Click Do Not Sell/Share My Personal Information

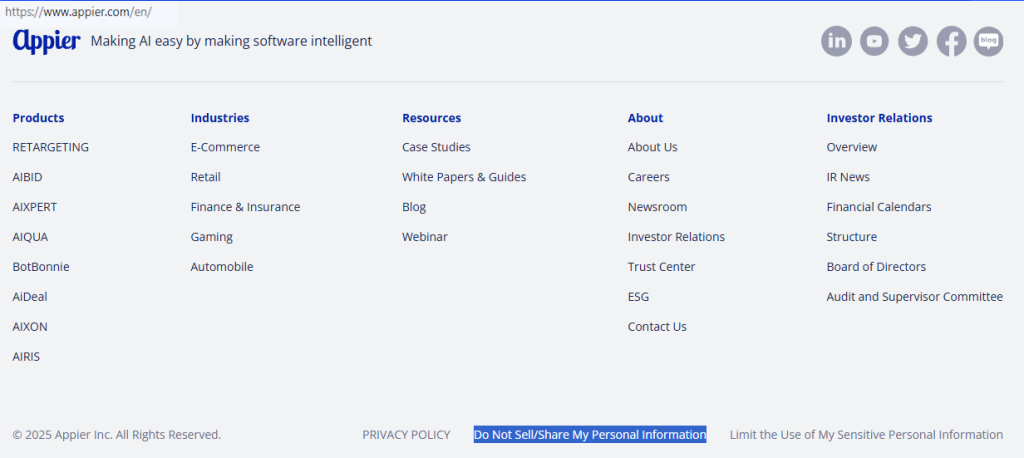pos(590,435)
